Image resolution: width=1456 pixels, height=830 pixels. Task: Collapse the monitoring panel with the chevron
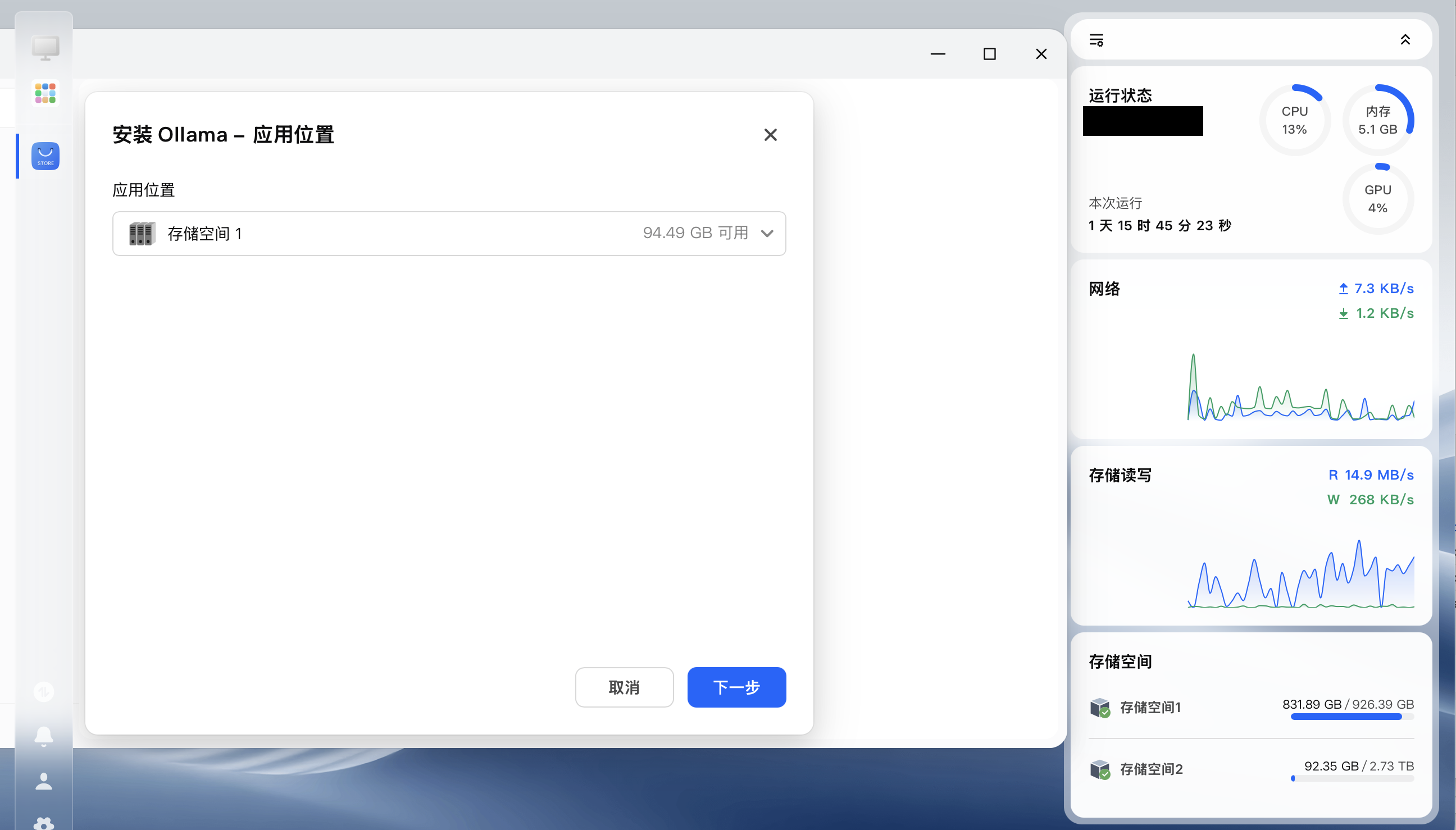click(1406, 39)
